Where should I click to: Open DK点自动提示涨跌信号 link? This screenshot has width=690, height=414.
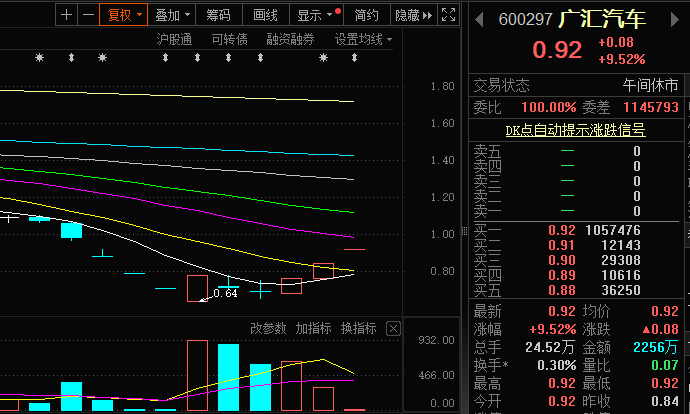pyautogui.click(x=575, y=130)
